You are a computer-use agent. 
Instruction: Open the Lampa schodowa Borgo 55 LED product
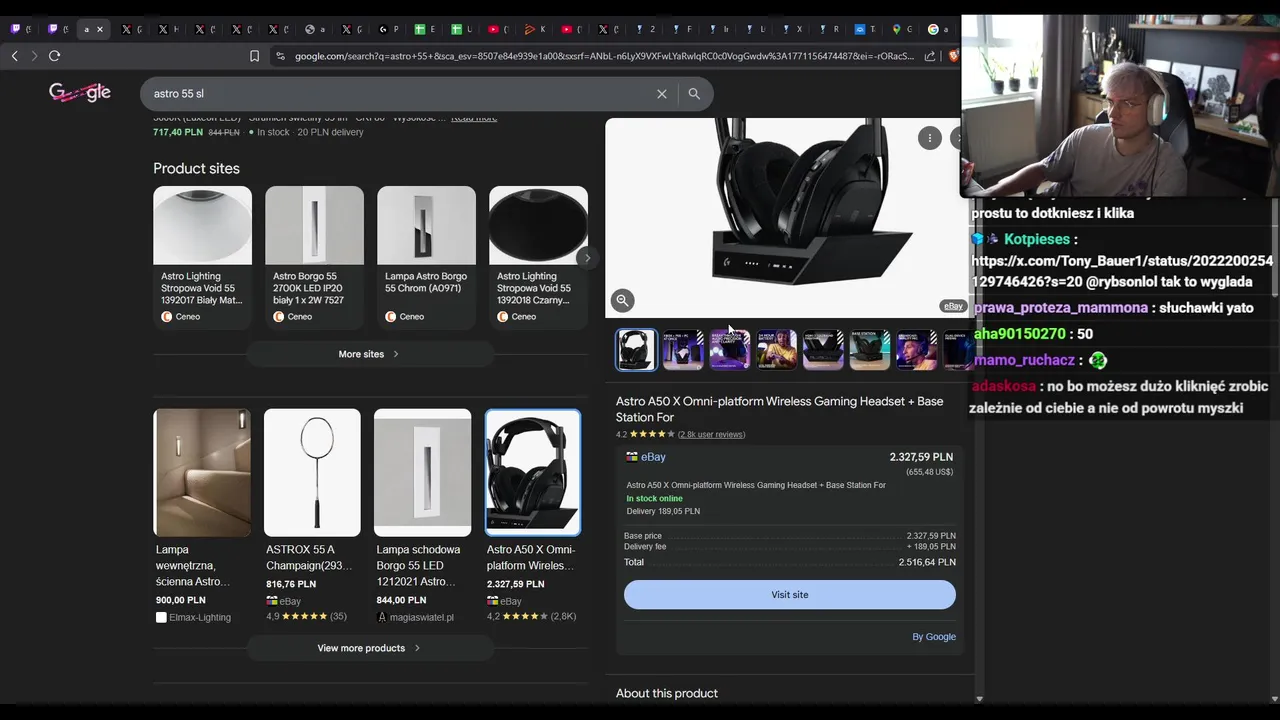pyautogui.click(x=422, y=517)
